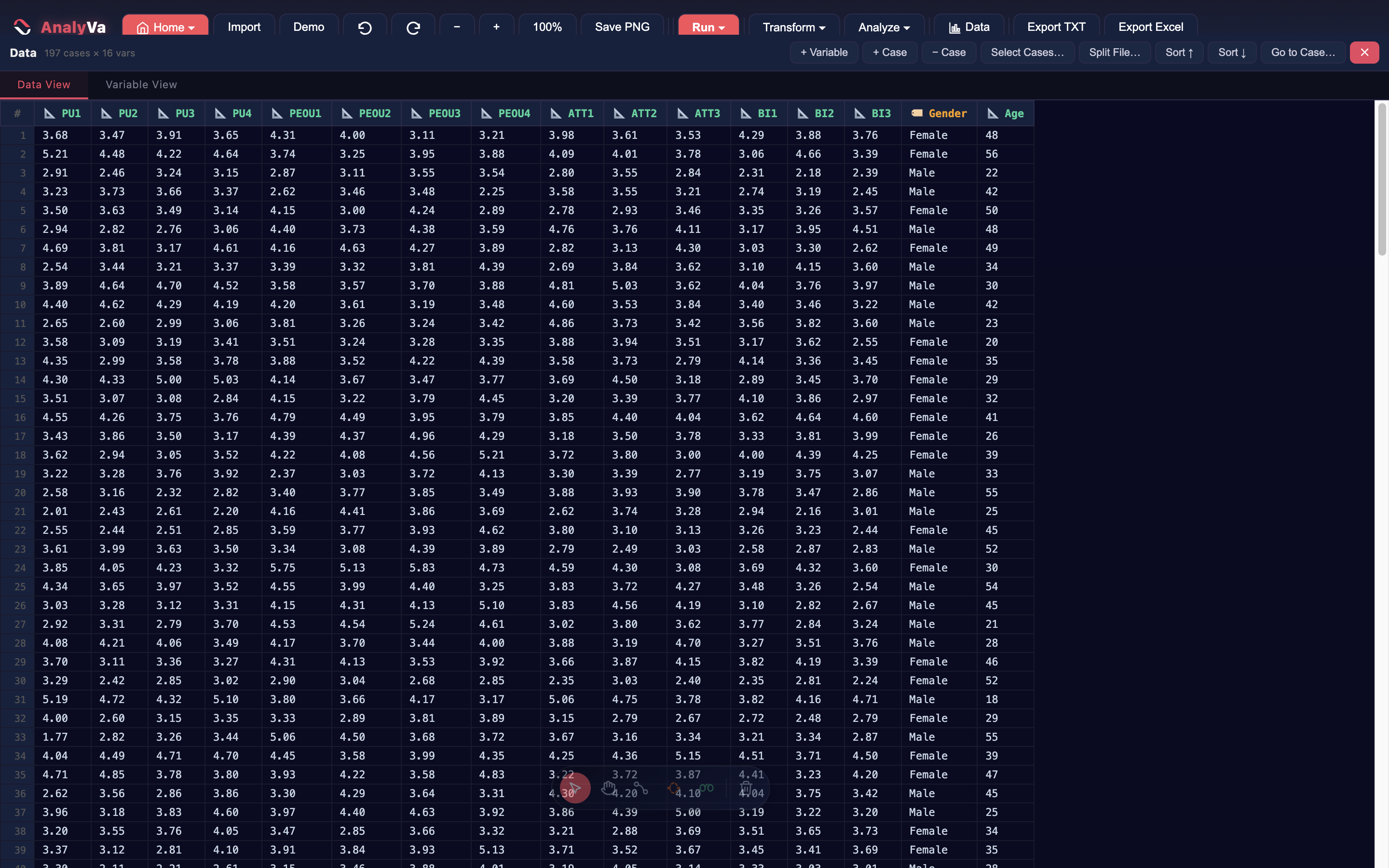Image resolution: width=1389 pixels, height=868 pixels.
Task: Open the Home dropdown menu
Action: [x=165, y=27]
